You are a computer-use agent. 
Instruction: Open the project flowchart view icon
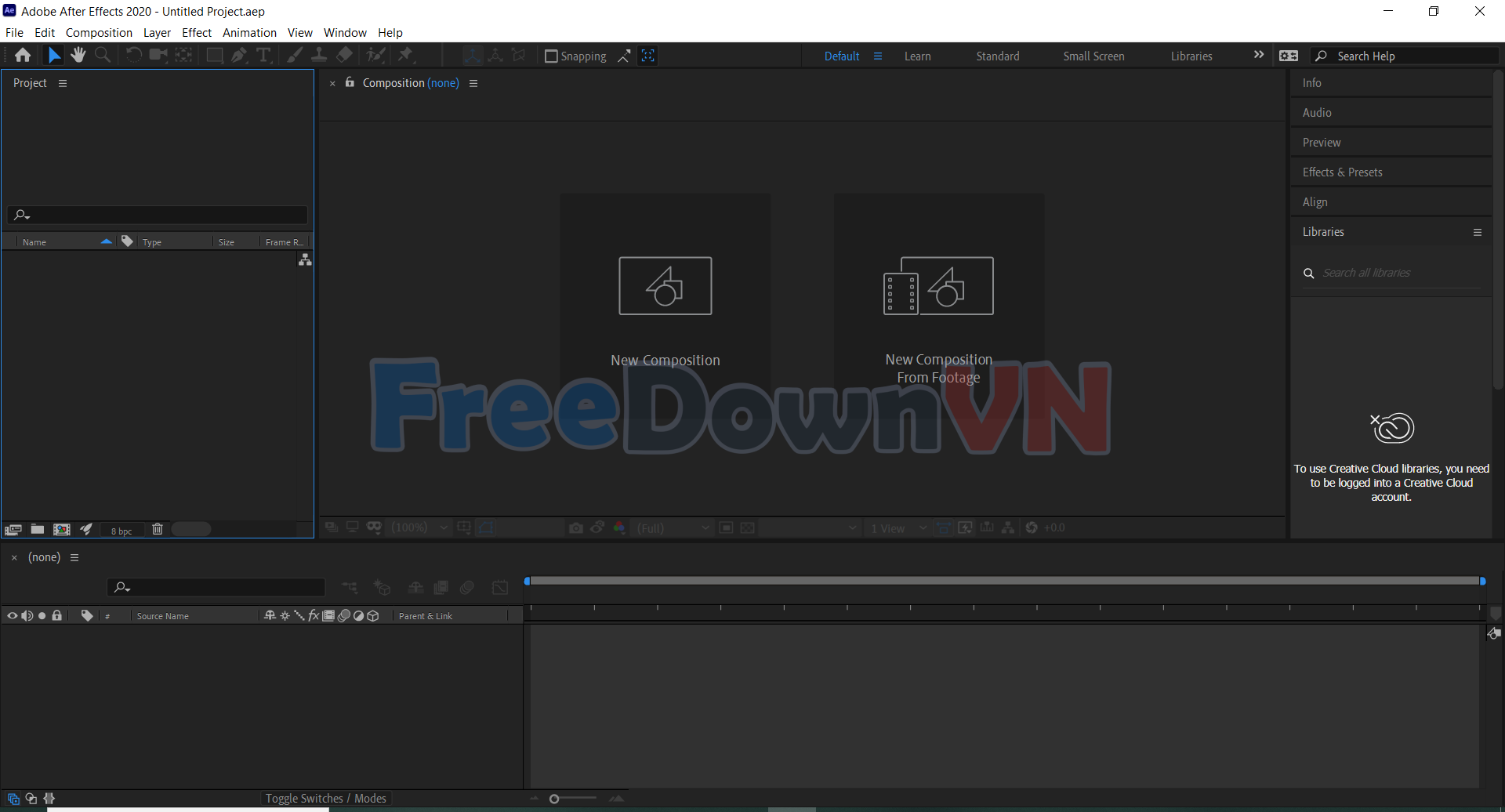pyautogui.click(x=305, y=259)
